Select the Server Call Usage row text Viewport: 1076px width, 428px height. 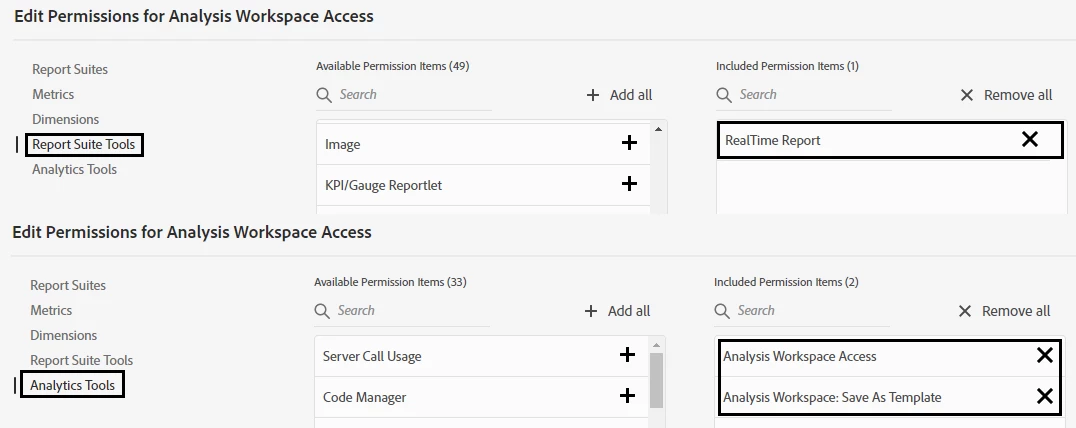(x=372, y=356)
